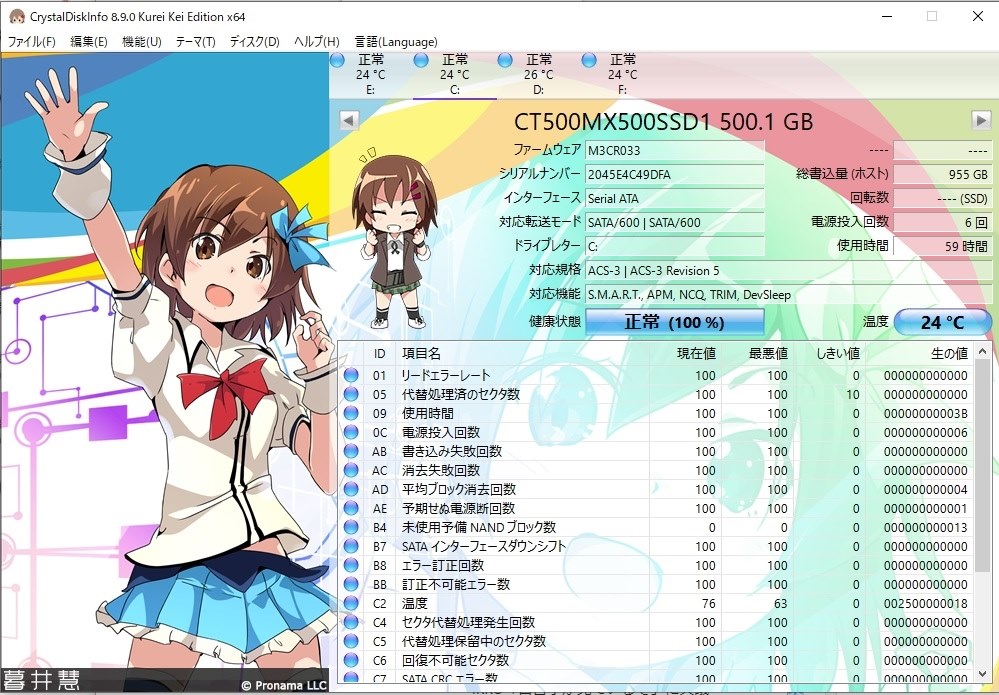The width and height of the screenshot is (999, 695).
Task: Click the ACS-3 | ACS-3 Revision 5 standard field
Action: click(x=788, y=271)
